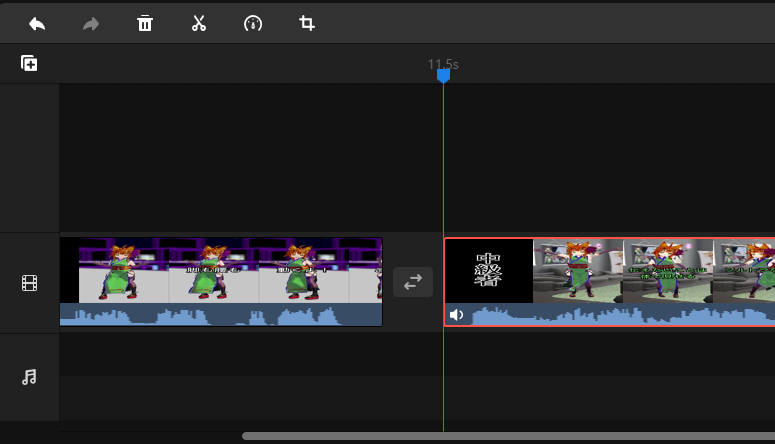Click the music note audio track icon
This screenshot has width=775, height=444.
(29, 377)
